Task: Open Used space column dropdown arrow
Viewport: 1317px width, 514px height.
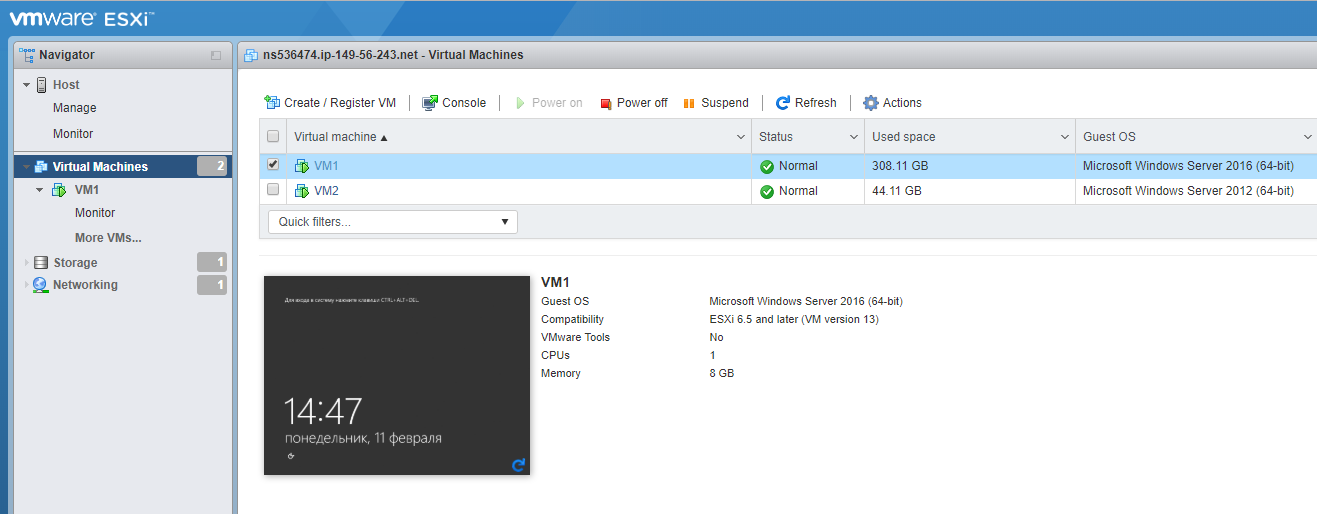Action: click(1065, 137)
